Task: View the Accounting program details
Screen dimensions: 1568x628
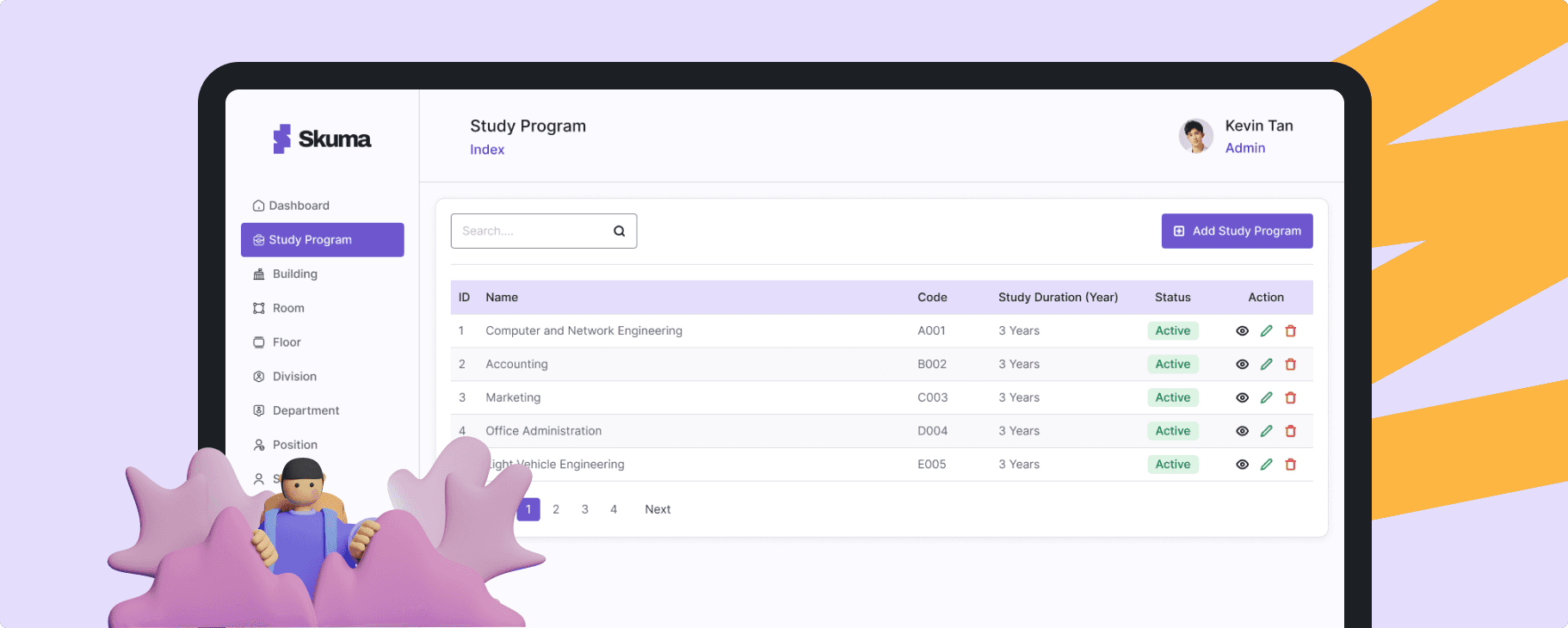Action: pyautogui.click(x=1242, y=365)
